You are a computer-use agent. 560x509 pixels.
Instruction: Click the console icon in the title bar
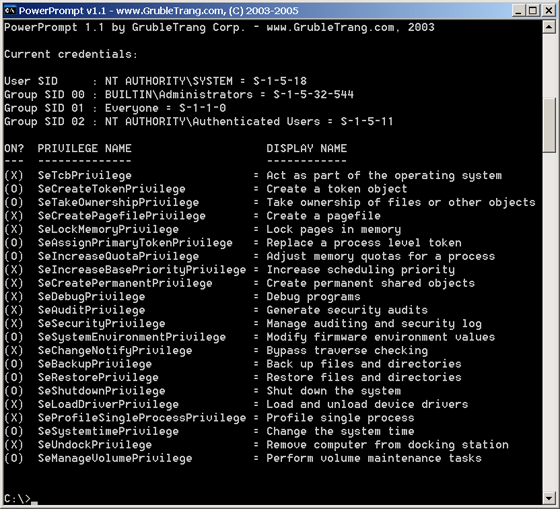coord(10,10)
